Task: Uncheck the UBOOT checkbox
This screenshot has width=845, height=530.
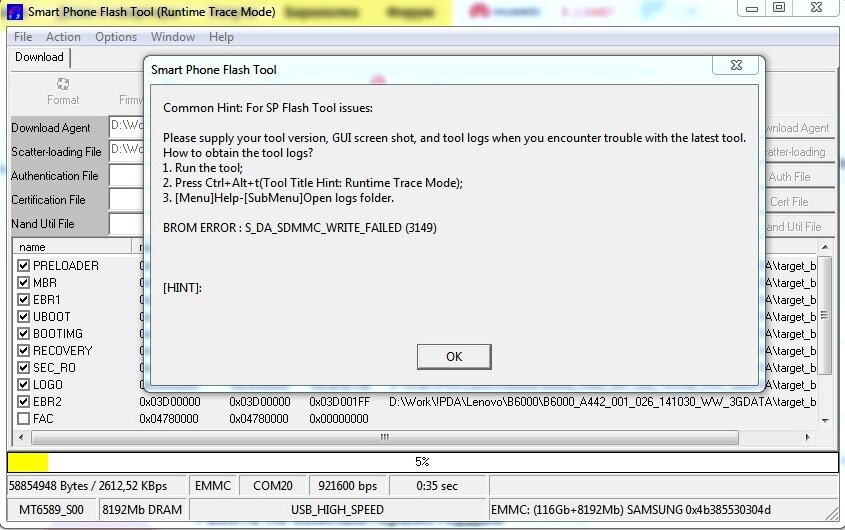Action: click(23, 316)
